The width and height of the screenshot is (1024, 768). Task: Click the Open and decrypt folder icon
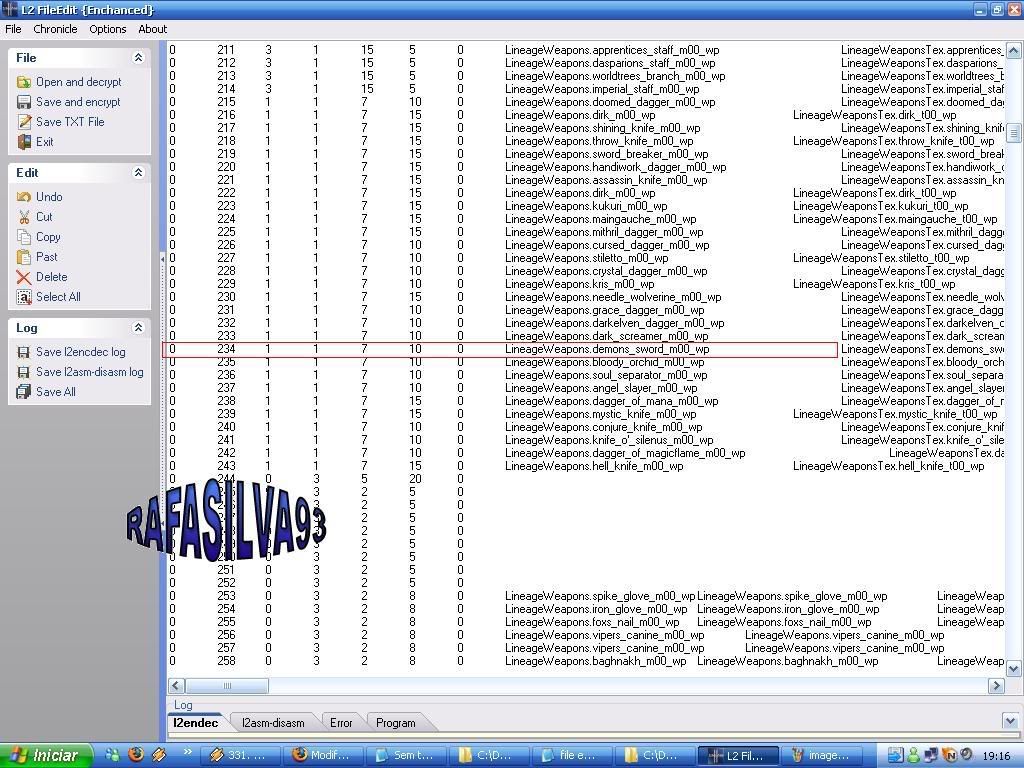pyautogui.click(x=24, y=82)
